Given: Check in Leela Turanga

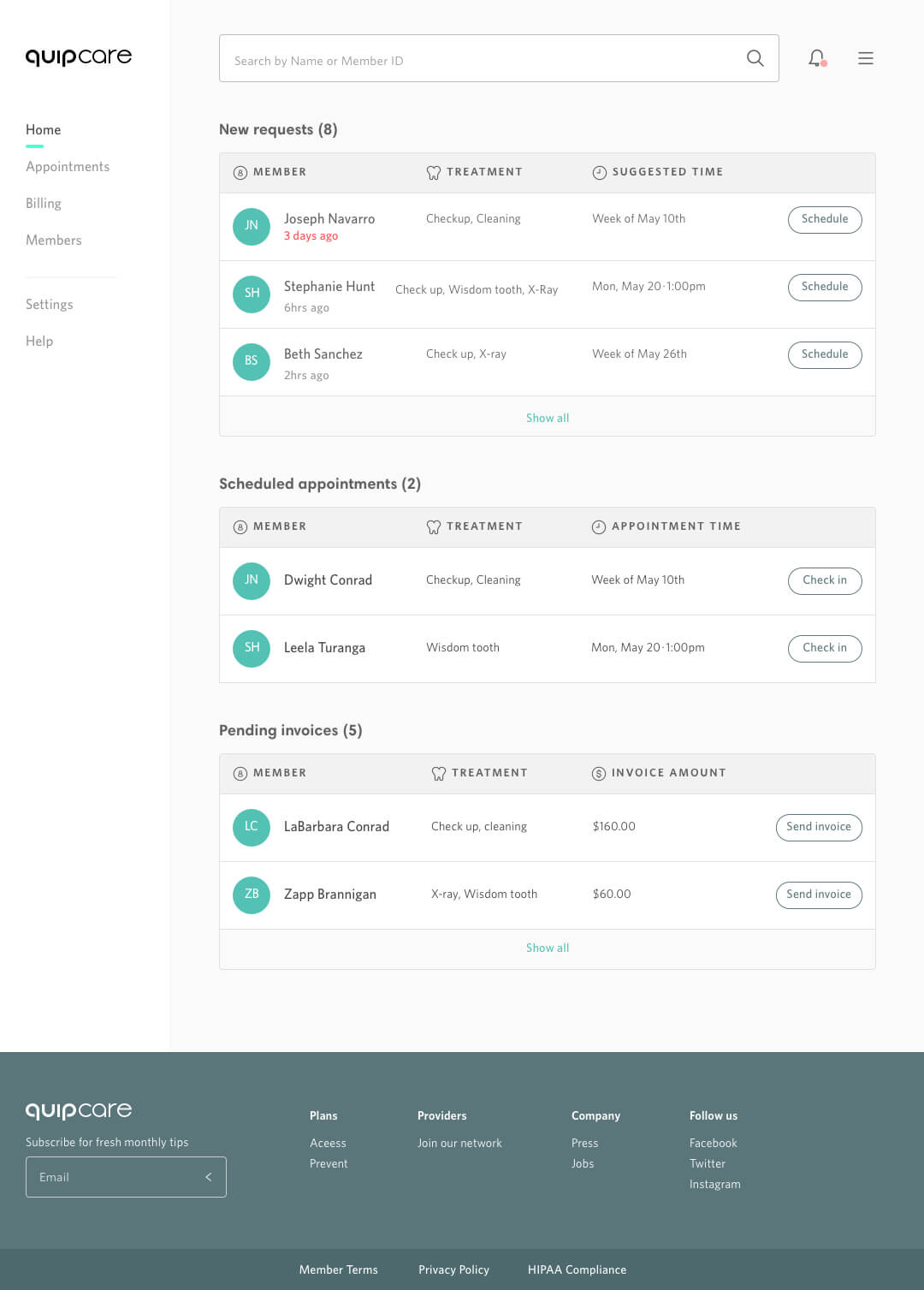Looking at the screenshot, I should [825, 648].
